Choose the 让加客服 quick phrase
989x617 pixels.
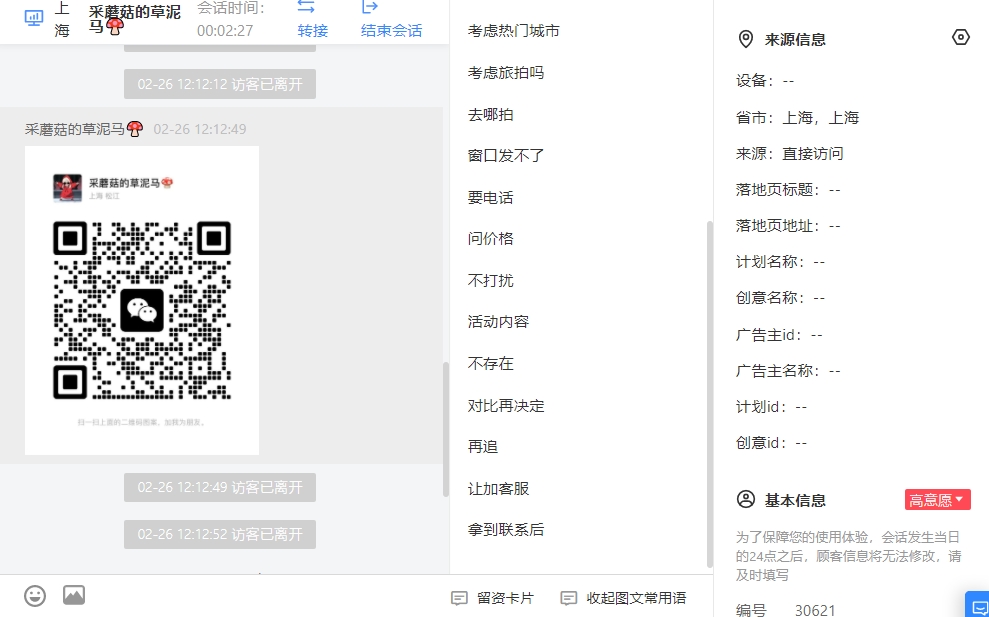498,488
